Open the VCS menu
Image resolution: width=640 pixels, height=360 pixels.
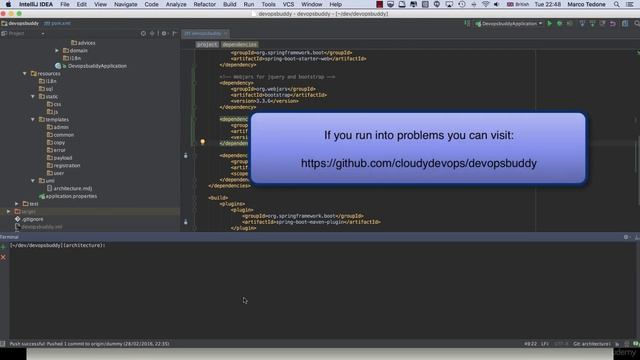[x=288, y=4]
